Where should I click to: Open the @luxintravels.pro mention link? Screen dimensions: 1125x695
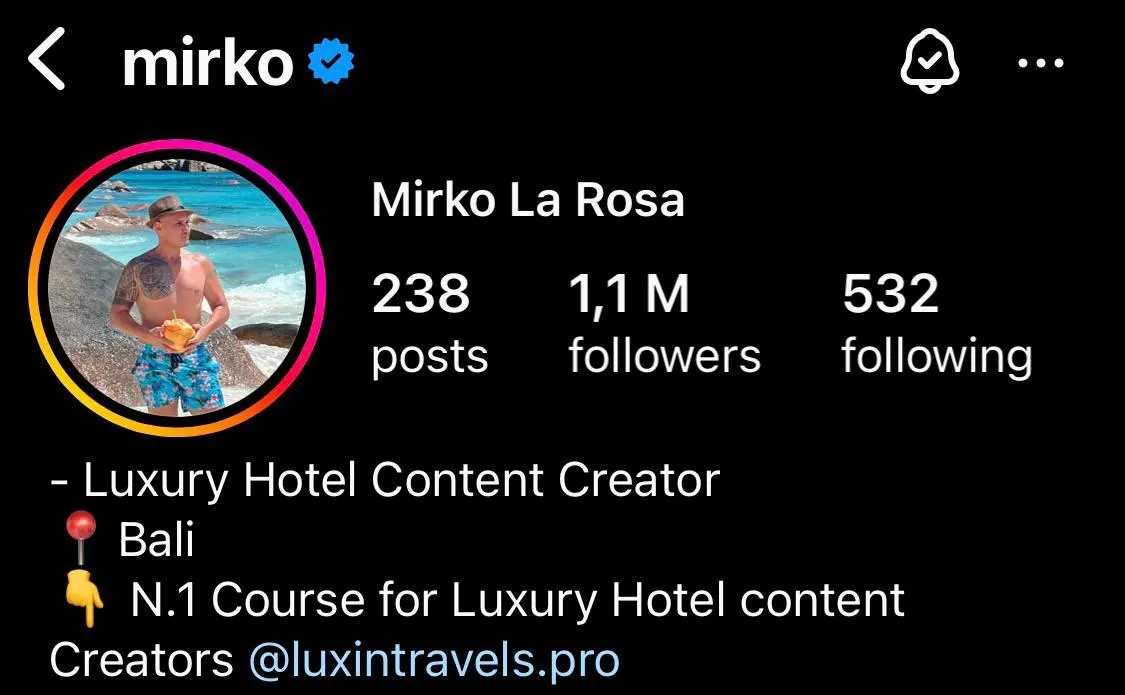tap(434, 660)
